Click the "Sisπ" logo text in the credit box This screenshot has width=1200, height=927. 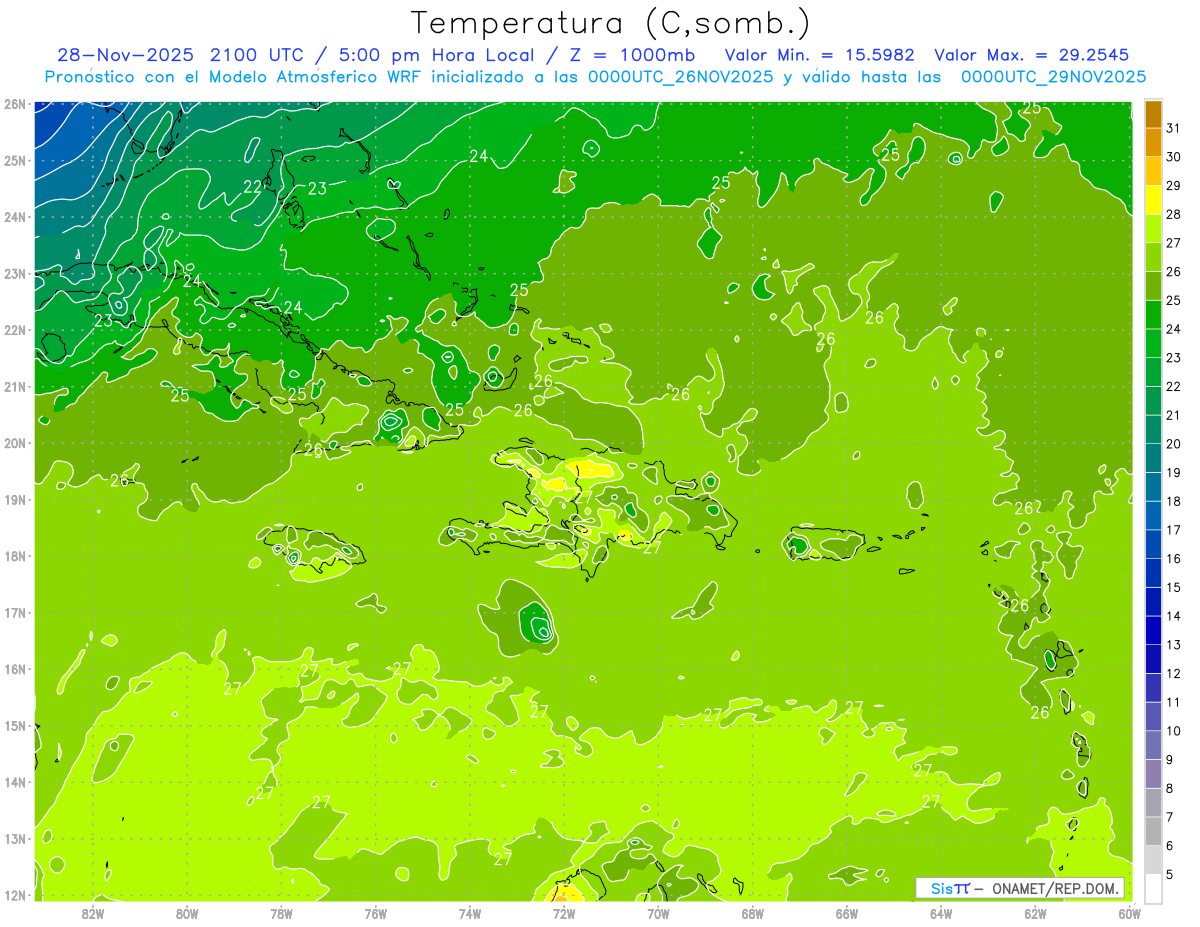coord(950,889)
